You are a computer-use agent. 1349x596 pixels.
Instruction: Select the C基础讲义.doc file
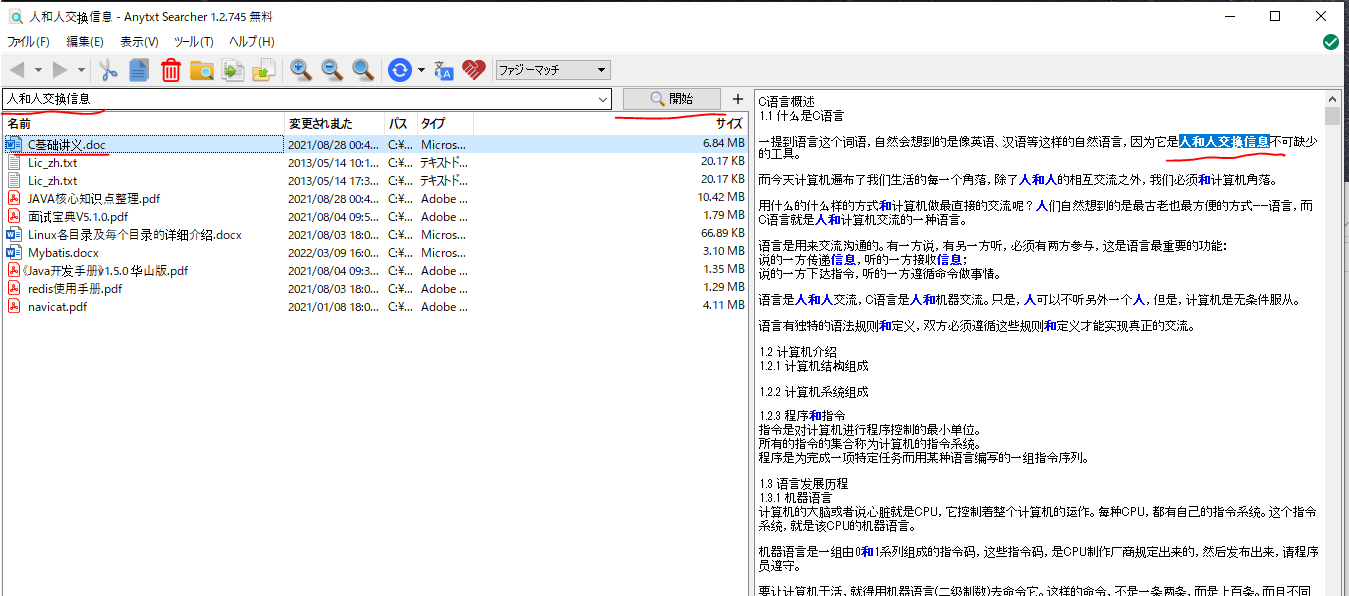tap(67, 144)
